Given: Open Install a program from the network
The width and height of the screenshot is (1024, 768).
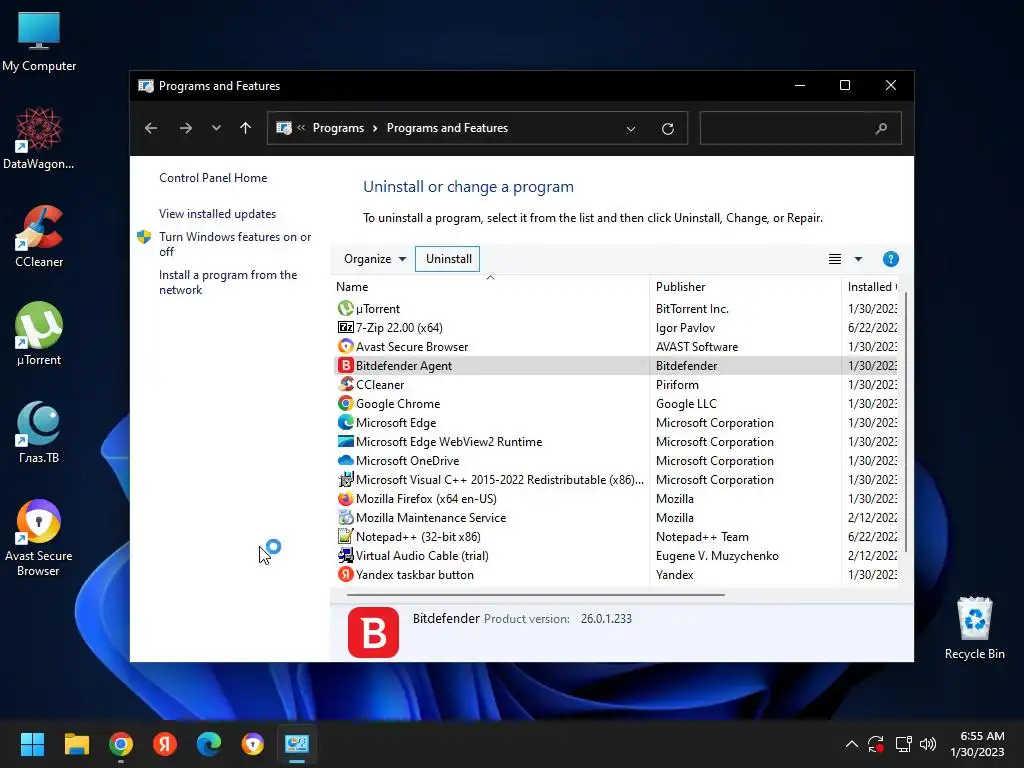Looking at the screenshot, I should pyautogui.click(x=228, y=282).
